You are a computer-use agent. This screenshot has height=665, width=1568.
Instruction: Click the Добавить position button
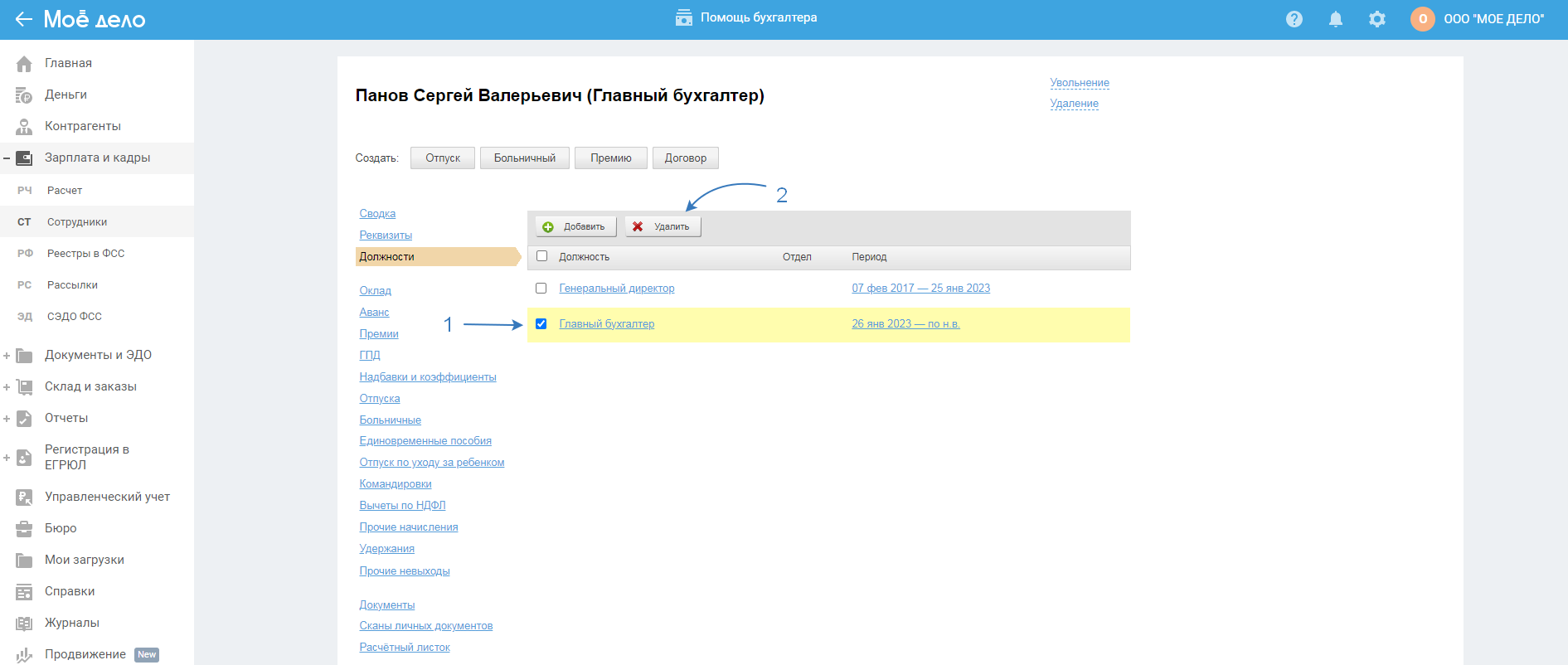click(x=575, y=227)
